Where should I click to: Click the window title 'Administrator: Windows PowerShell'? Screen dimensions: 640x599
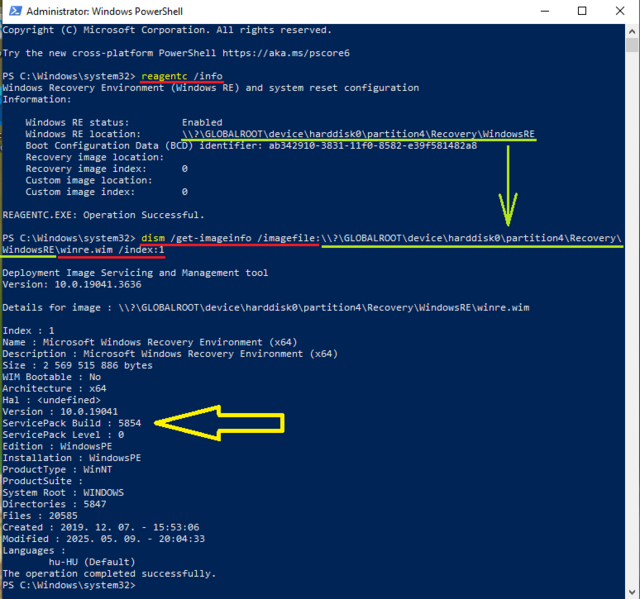click(x=104, y=11)
